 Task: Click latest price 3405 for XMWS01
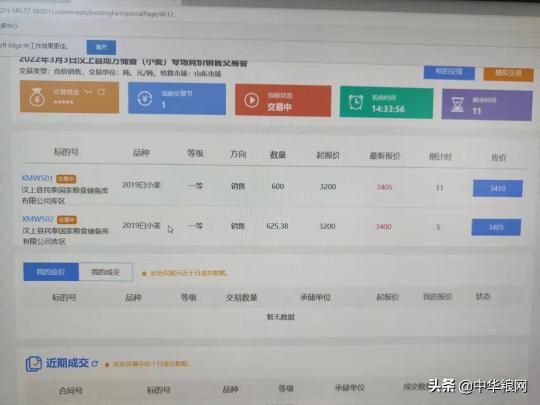tap(384, 187)
